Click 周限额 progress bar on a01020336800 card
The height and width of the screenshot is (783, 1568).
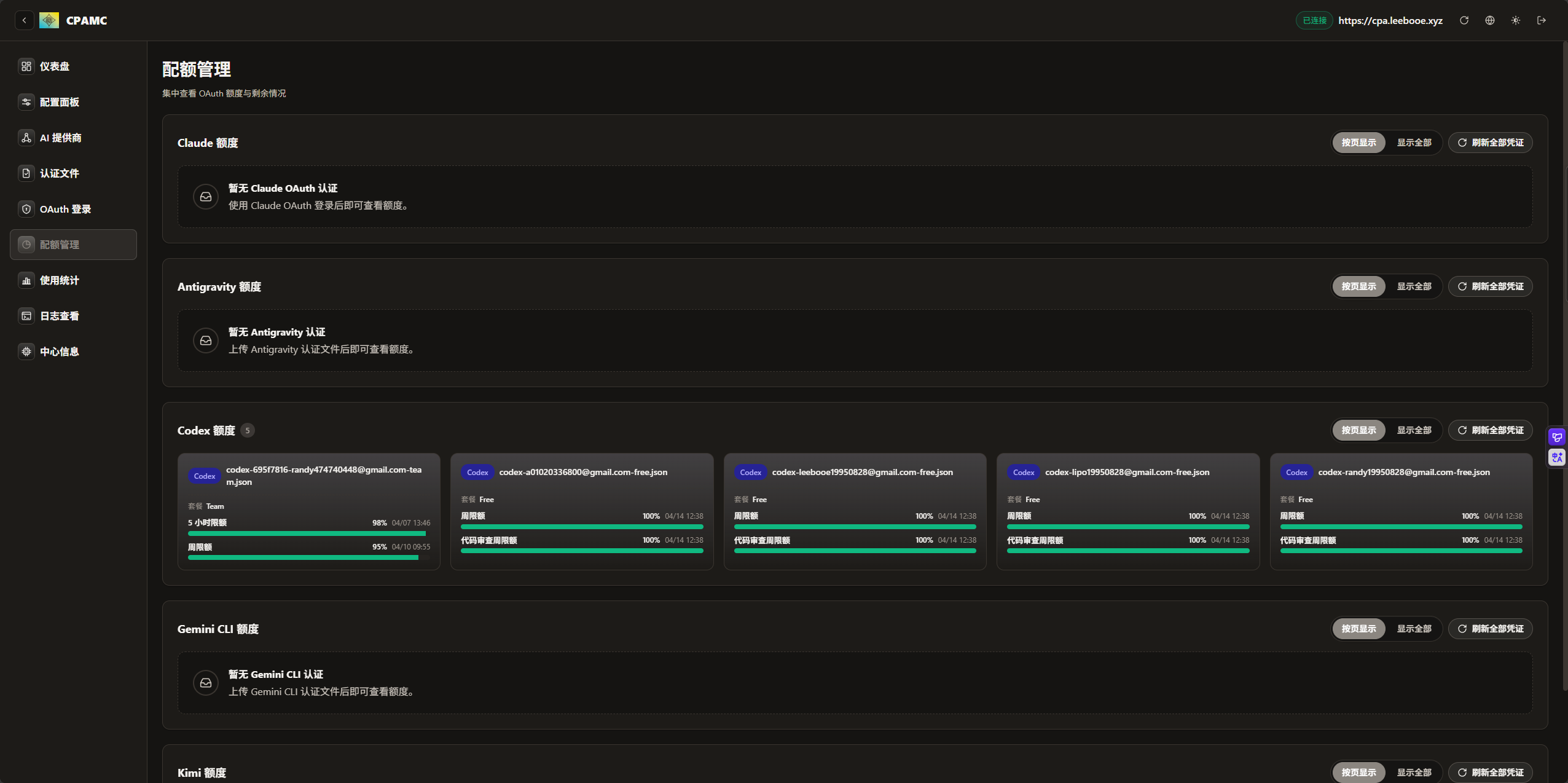click(x=582, y=527)
